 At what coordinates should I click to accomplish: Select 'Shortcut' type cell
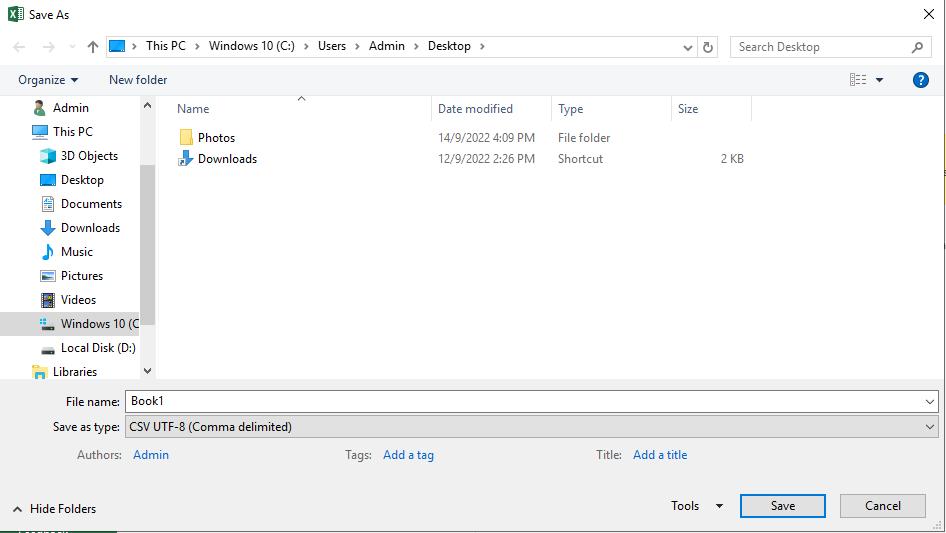(580, 159)
